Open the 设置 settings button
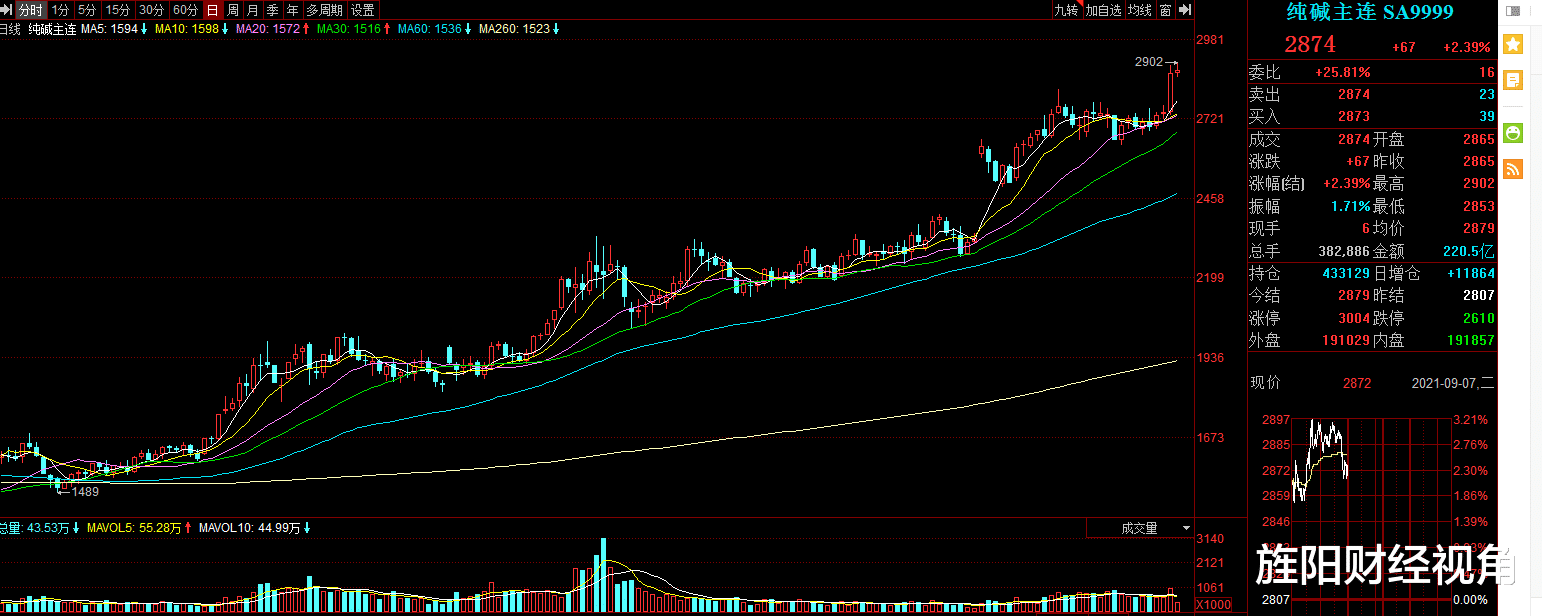This screenshot has height=616, width=1542. 363,10
